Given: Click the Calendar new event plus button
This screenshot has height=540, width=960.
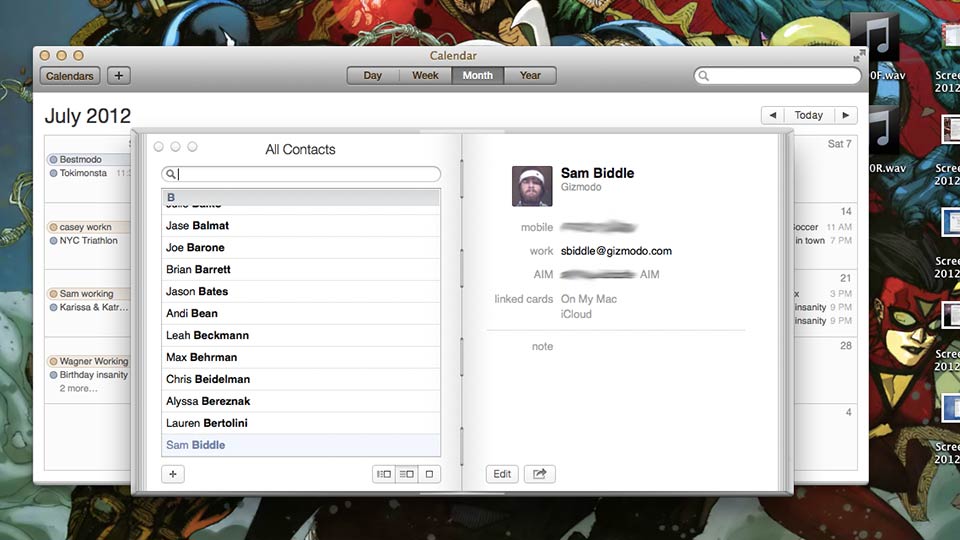Looking at the screenshot, I should [x=118, y=76].
